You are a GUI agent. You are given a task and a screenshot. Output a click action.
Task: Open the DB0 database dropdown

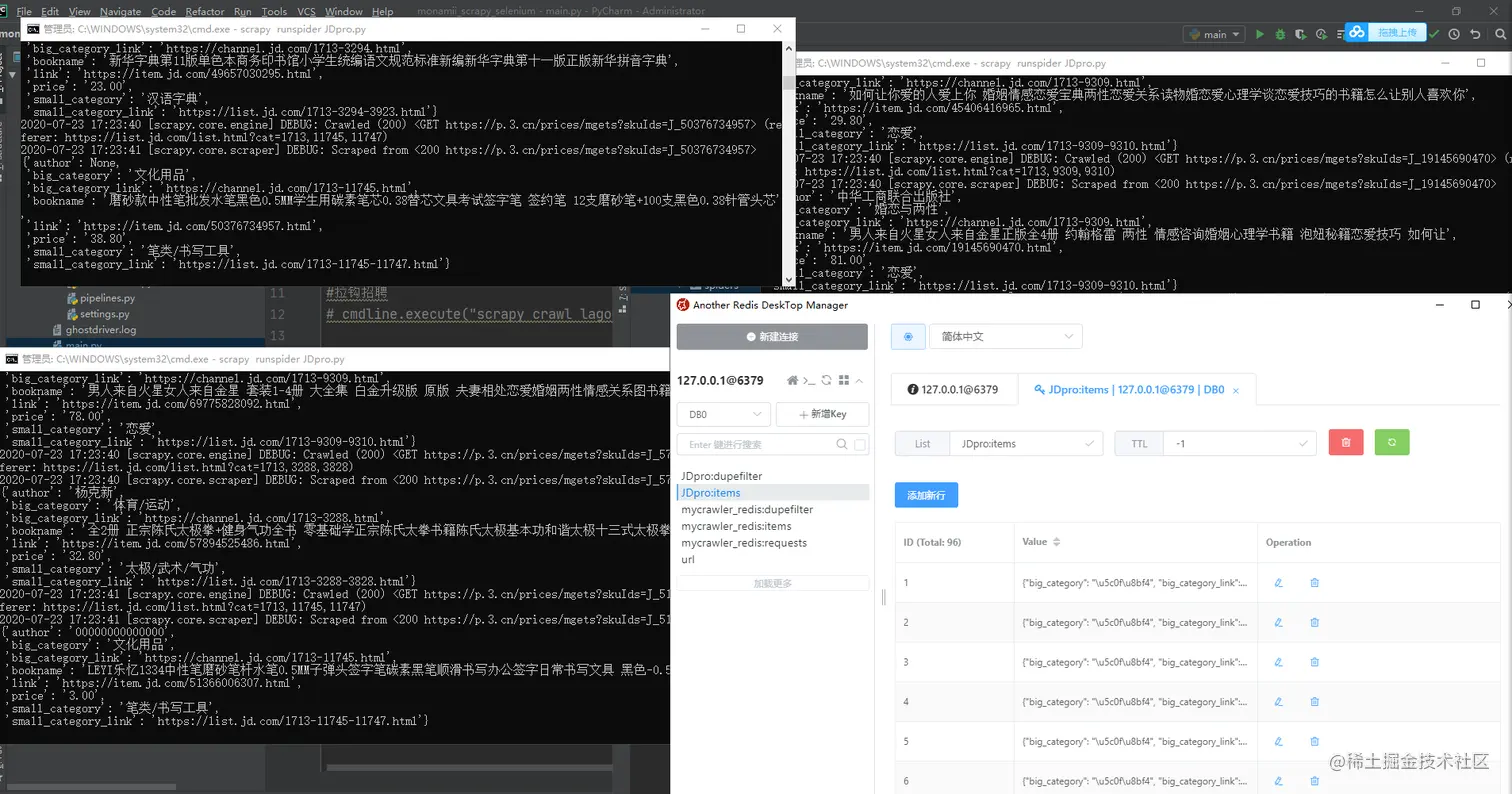tap(723, 414)
